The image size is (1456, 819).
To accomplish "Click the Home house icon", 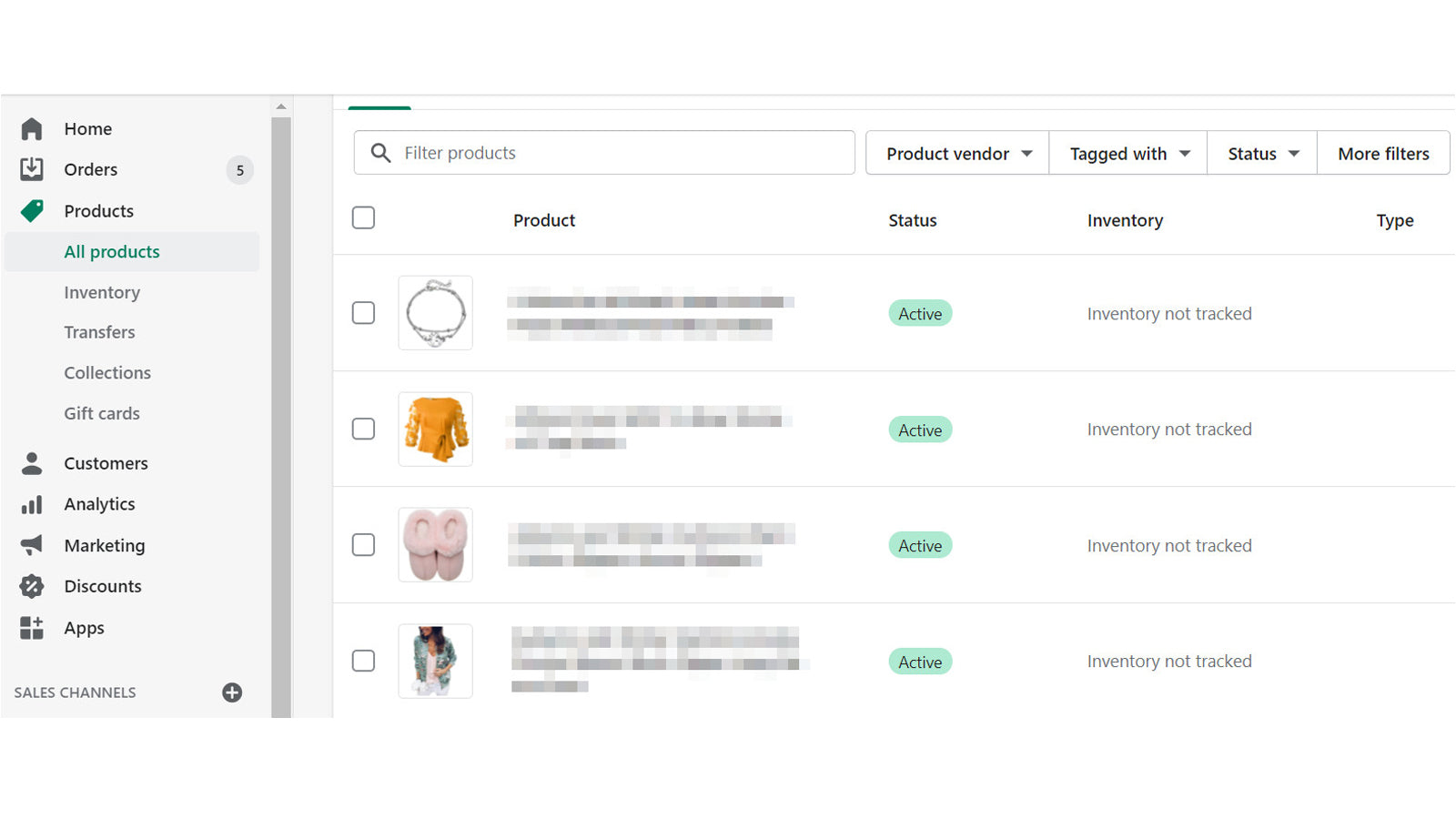I will 32,129.
